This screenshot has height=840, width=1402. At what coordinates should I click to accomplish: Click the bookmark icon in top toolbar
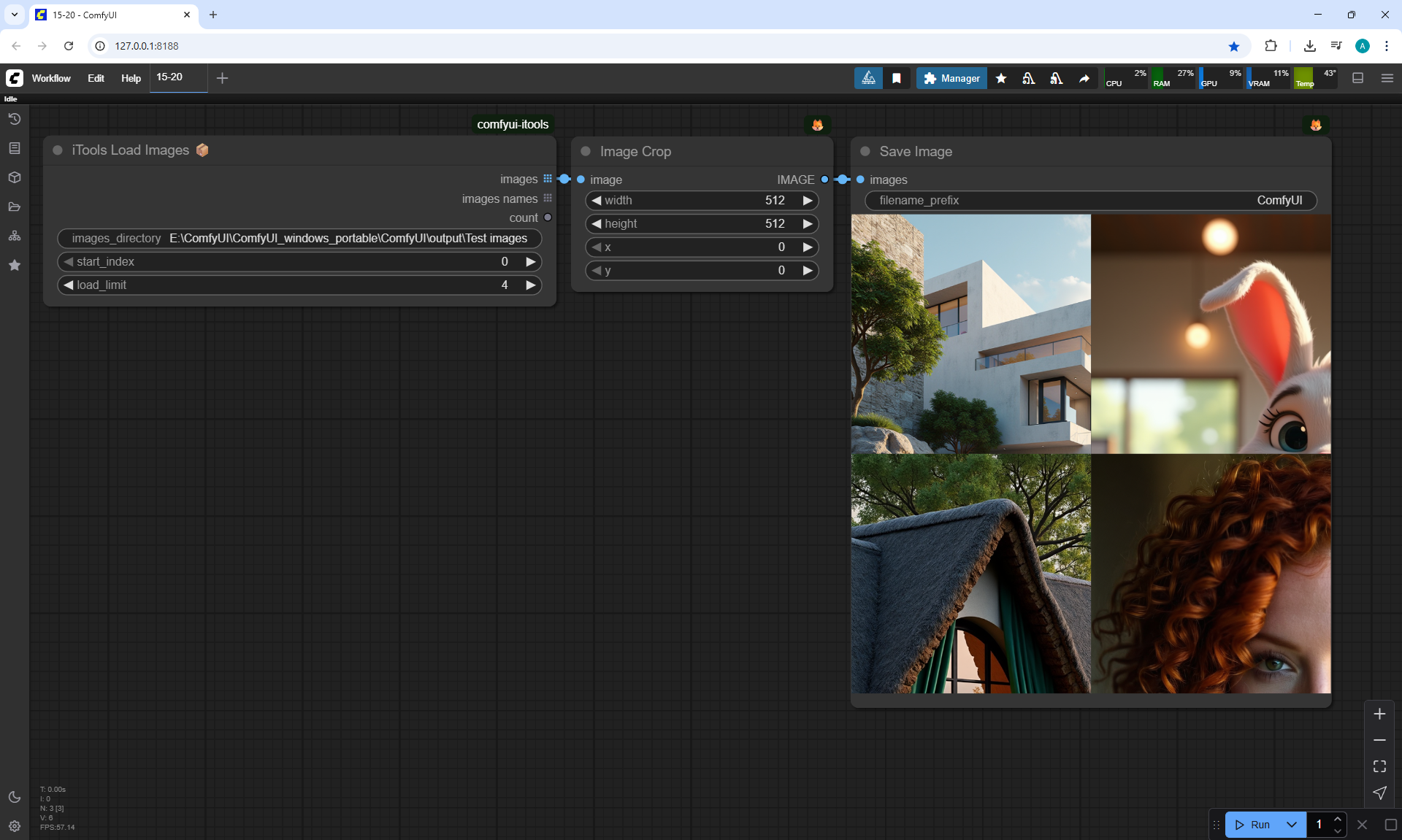coord(897,78)
